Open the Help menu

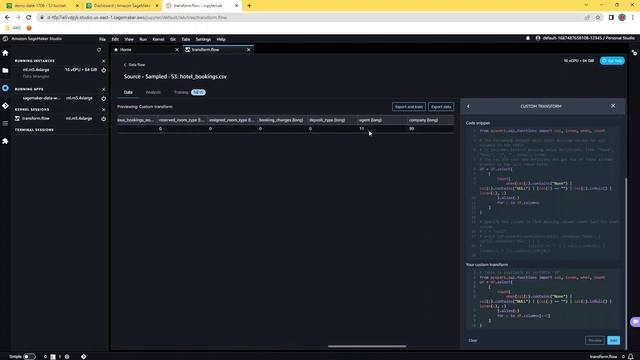pos(221,39)
